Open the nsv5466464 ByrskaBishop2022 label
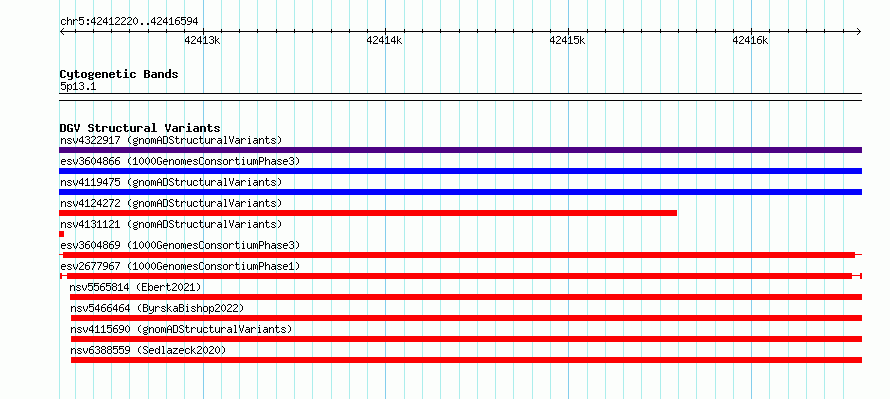The height and width of the screenshot is (399, 890). point(157,308)
